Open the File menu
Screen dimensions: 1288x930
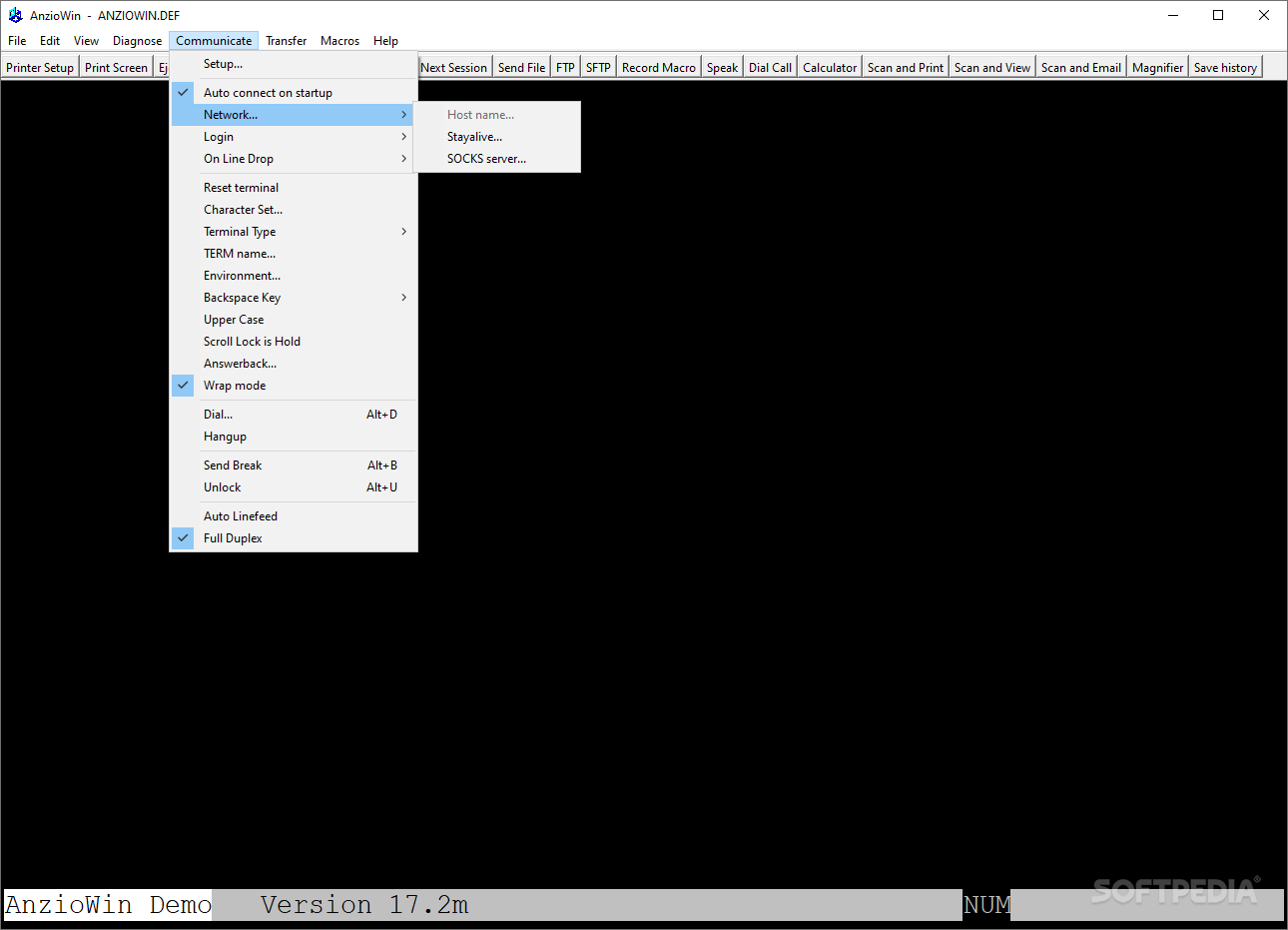[17, 41]
